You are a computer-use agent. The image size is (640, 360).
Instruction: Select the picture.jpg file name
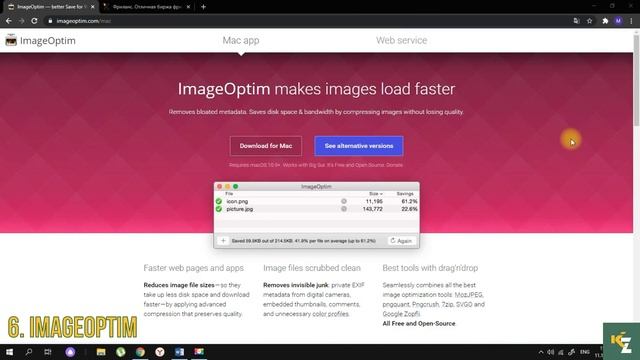click(x=240, y=209)
